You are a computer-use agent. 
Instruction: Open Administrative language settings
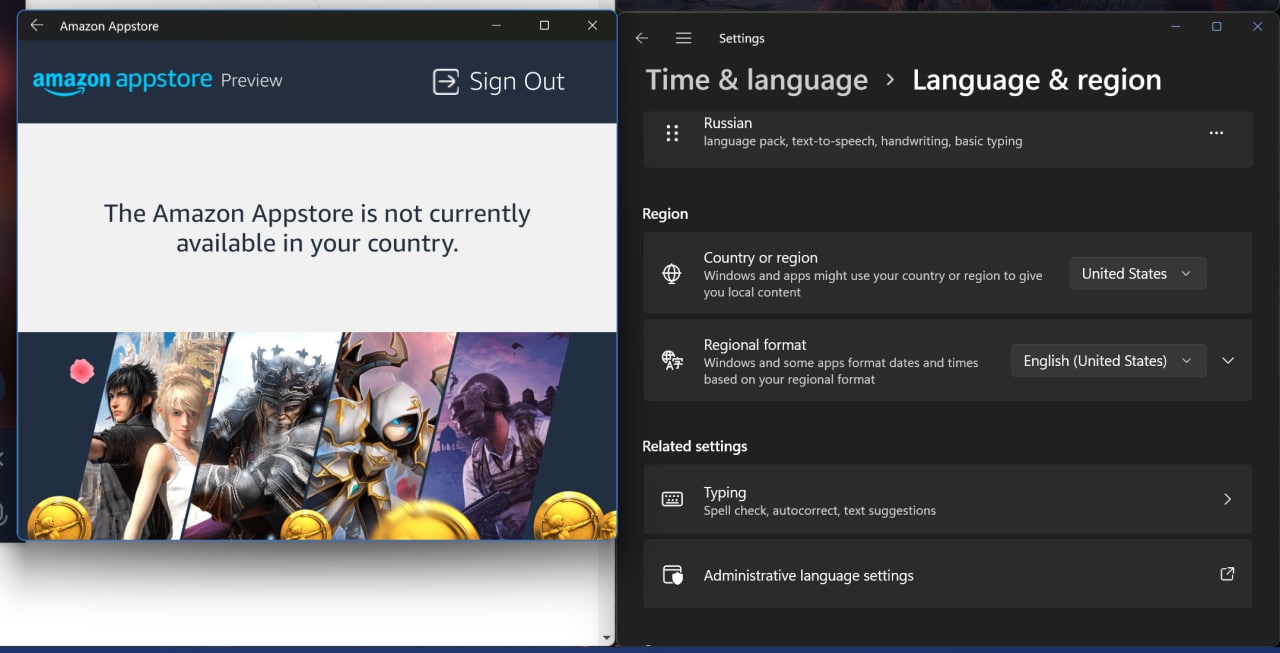tap(947, 575)
